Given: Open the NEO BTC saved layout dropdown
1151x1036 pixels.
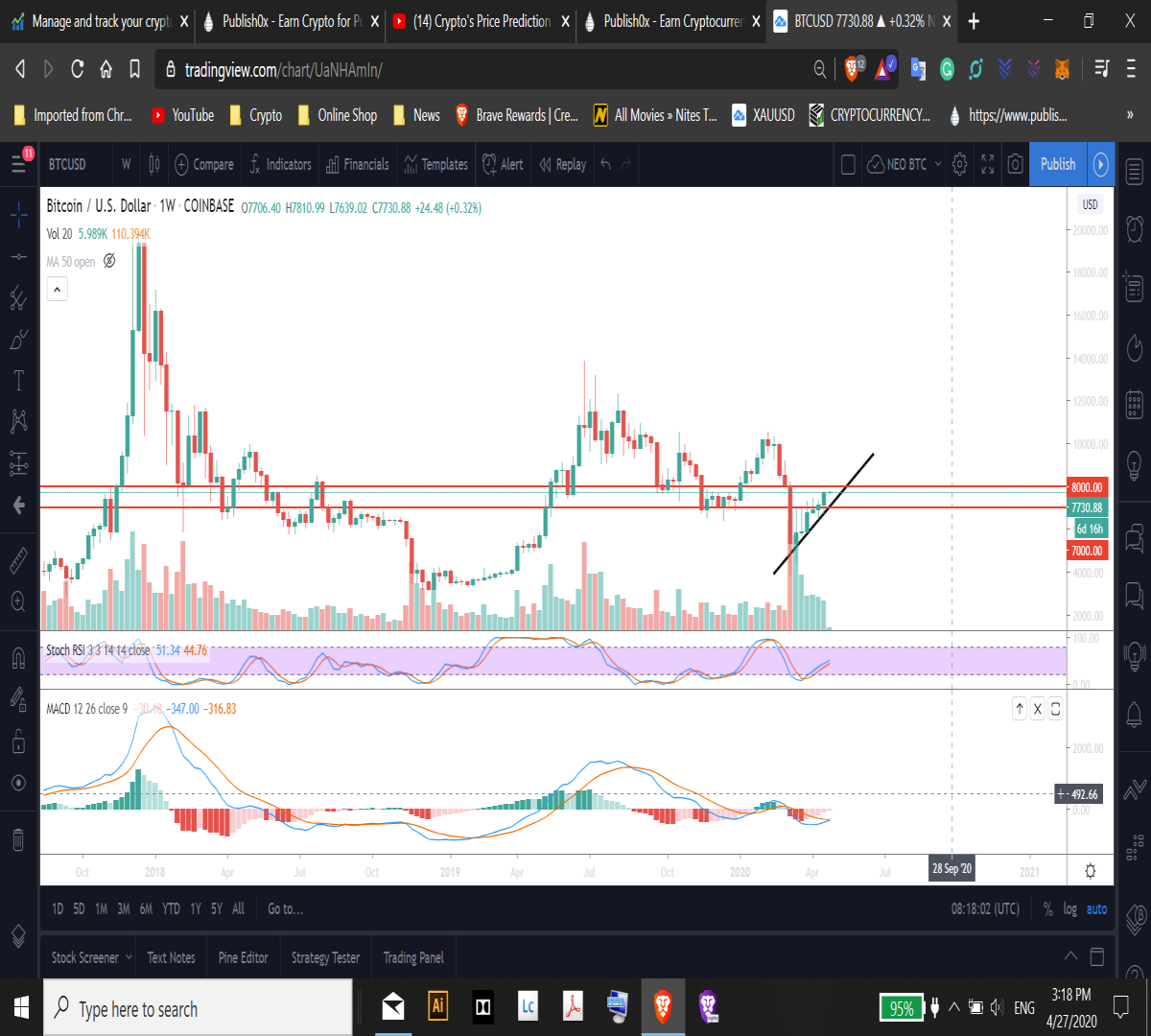Looking at the screenshot, I should (x=904, y=165).
